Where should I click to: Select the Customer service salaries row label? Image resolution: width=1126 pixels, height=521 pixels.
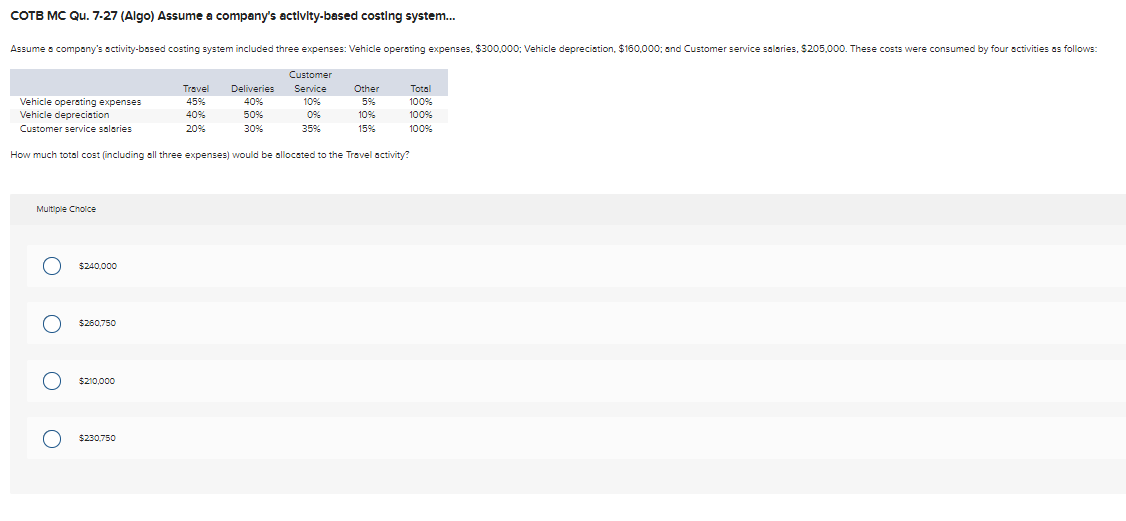click(x=76, y=128)
